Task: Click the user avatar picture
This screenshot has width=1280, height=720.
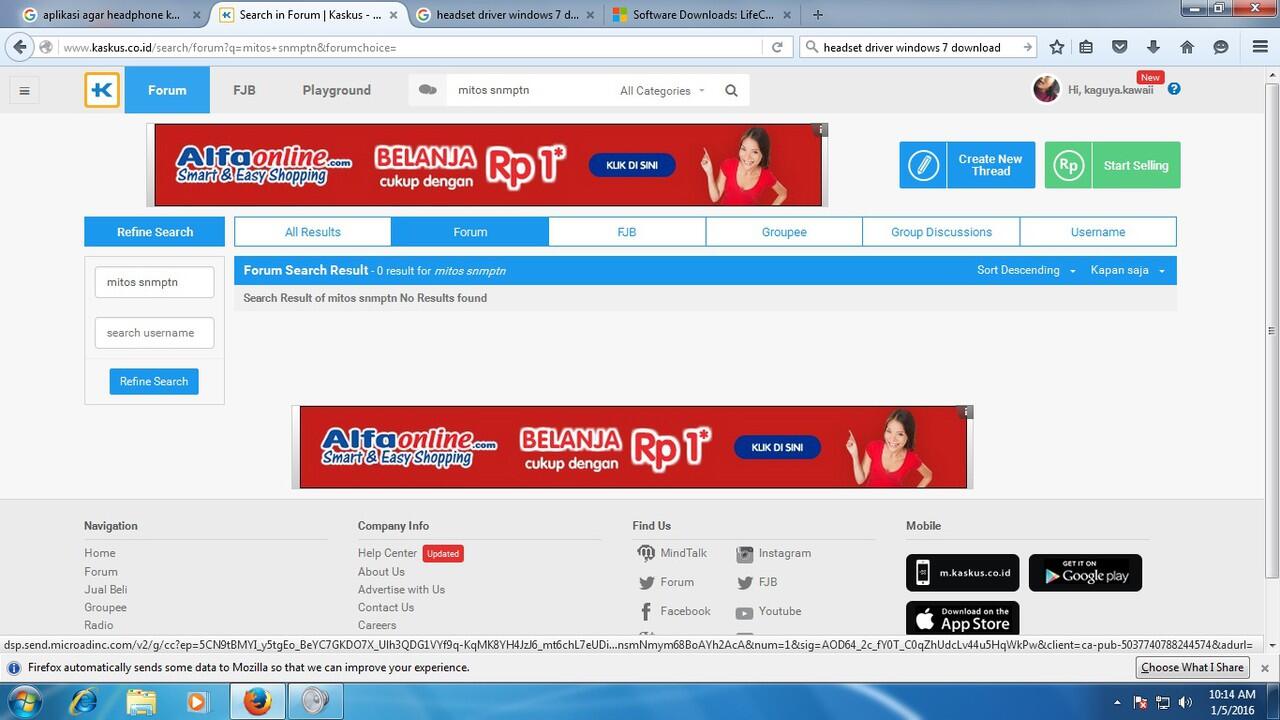Action: pos(1046,89)
